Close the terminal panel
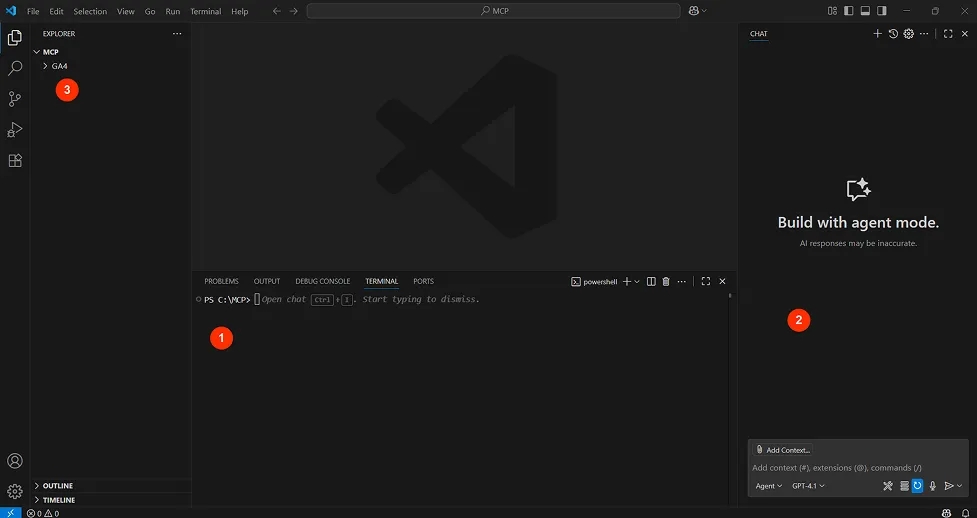Image resolution: width=977 pixels, height=518 pixels. coord(722,282)
